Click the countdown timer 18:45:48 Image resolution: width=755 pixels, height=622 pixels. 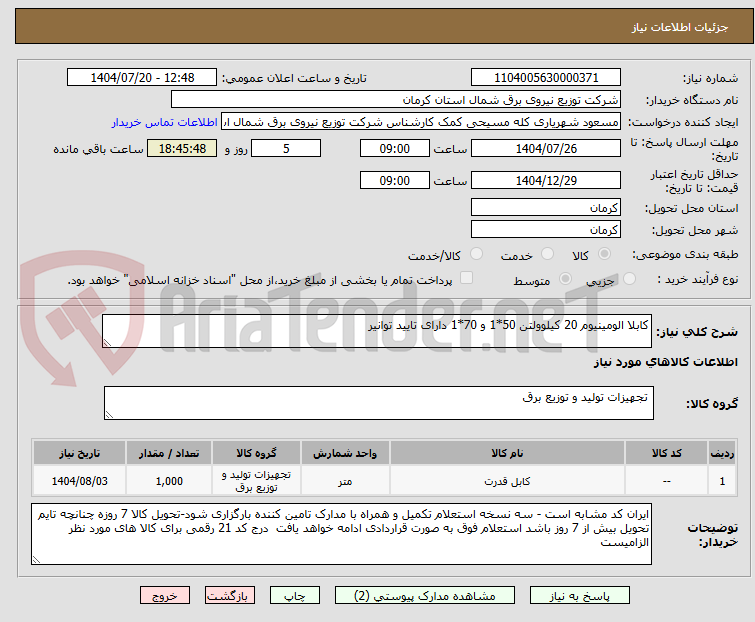tap(182, 148)
